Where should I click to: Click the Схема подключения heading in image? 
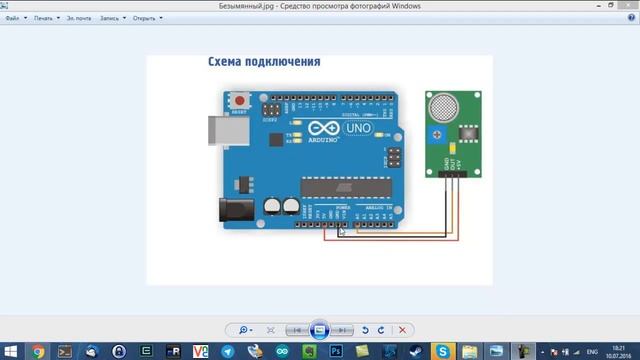(264, 62)
